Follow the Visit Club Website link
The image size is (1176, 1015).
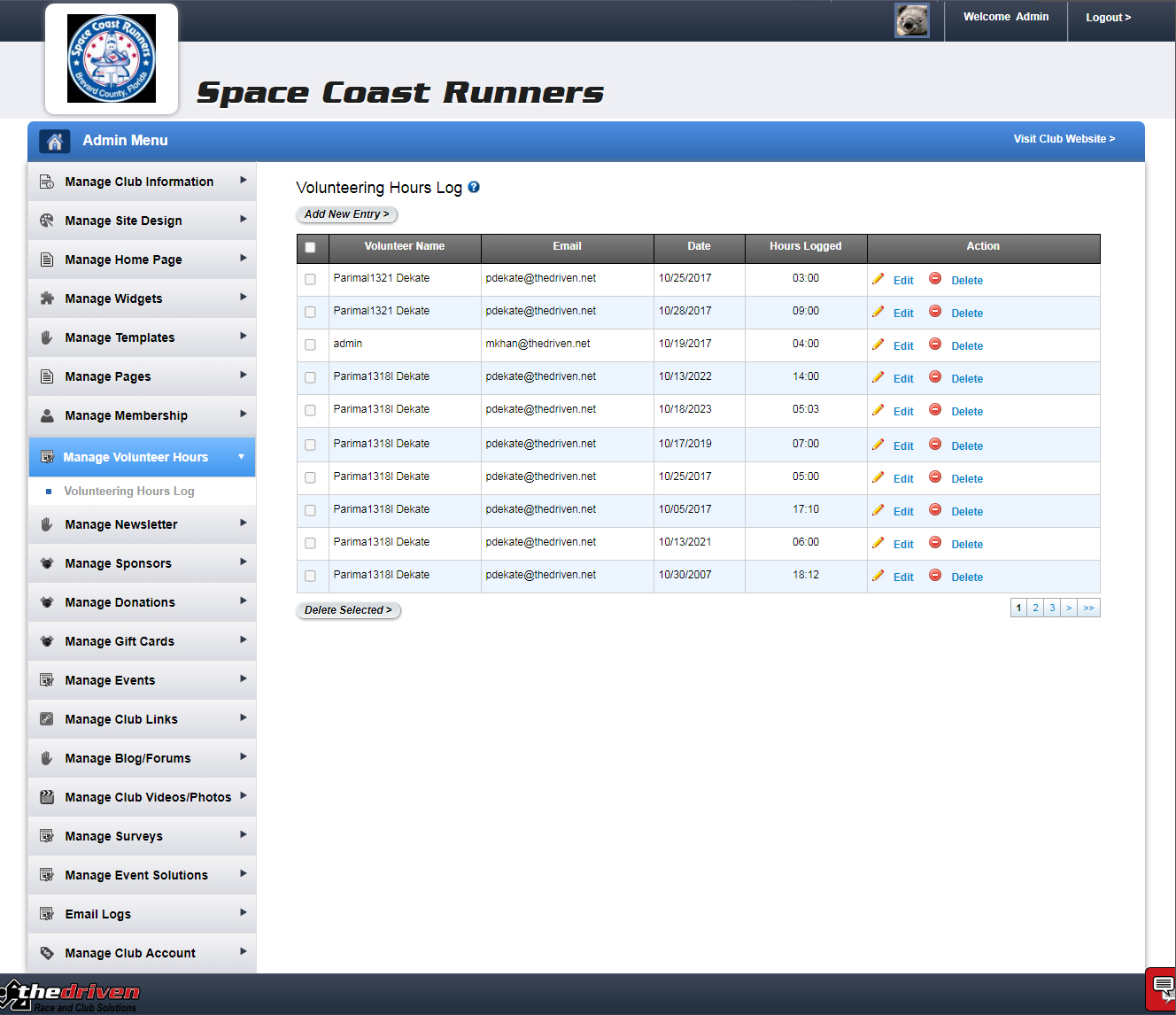pyautogui.click(x=1064, y=139)
